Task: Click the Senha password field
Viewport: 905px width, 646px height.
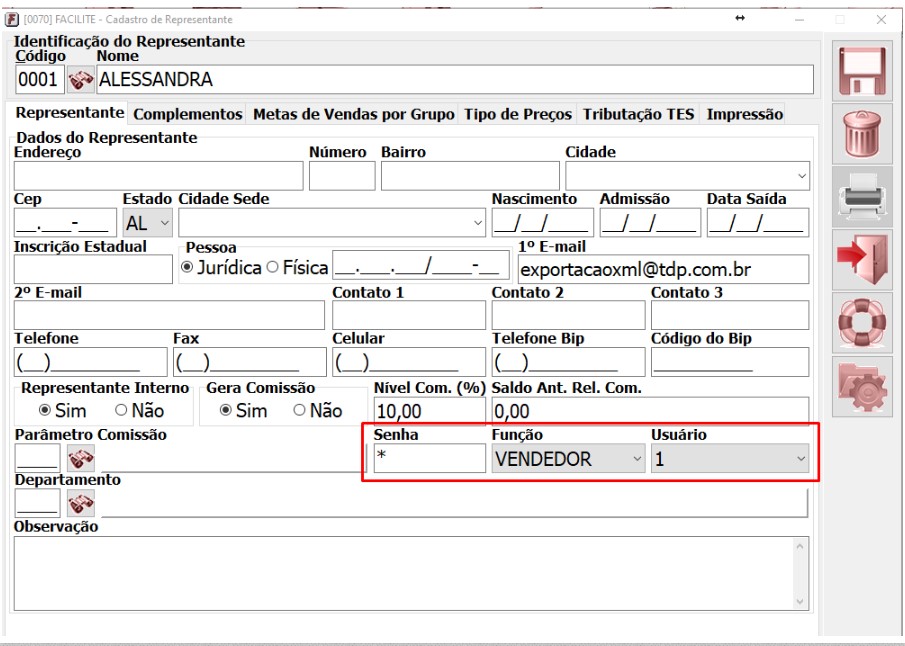Action: [428, 459]
